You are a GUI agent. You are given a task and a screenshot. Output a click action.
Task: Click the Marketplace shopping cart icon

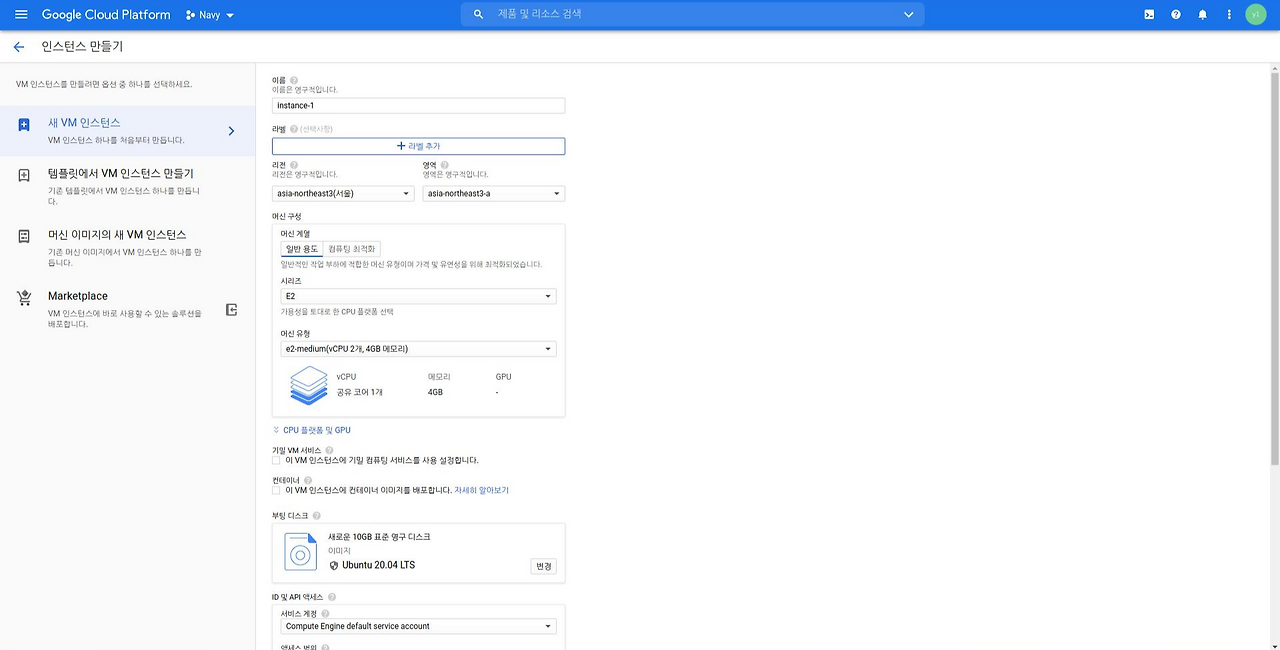click(x=24, y=298)
